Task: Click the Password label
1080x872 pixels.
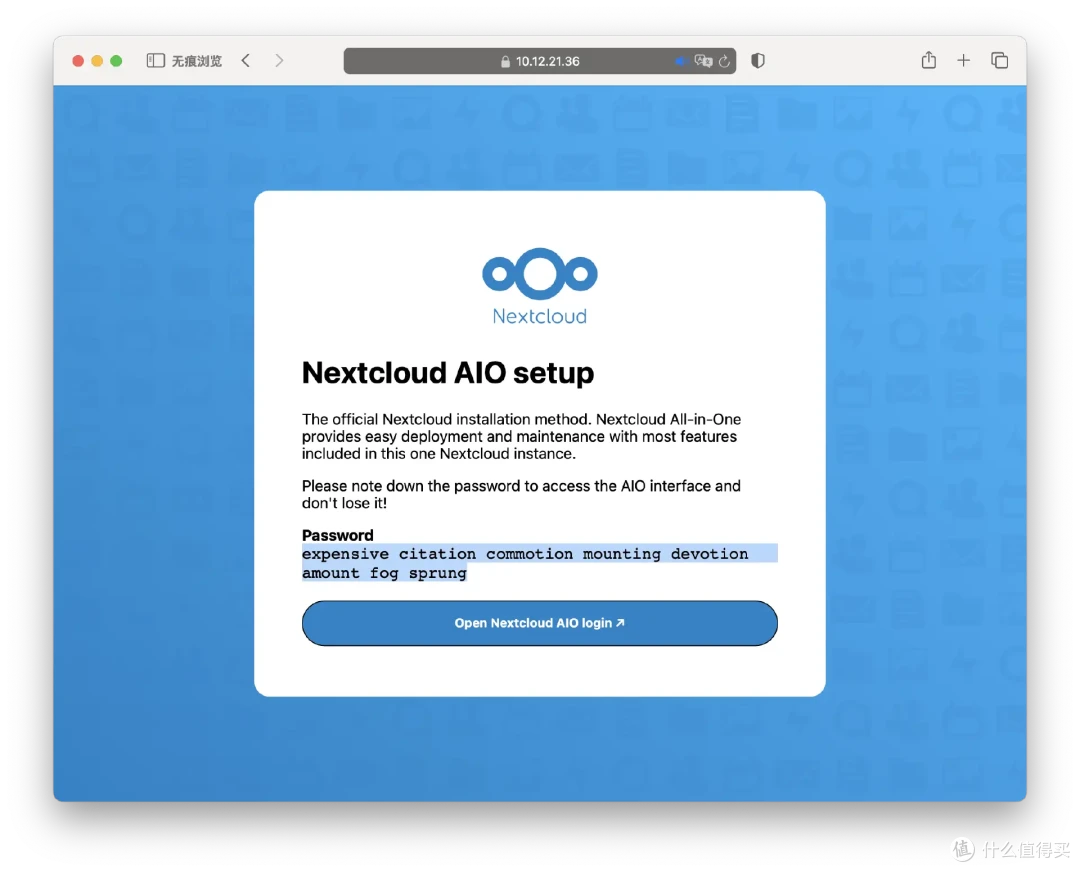Action: click(x=338, y=535)
